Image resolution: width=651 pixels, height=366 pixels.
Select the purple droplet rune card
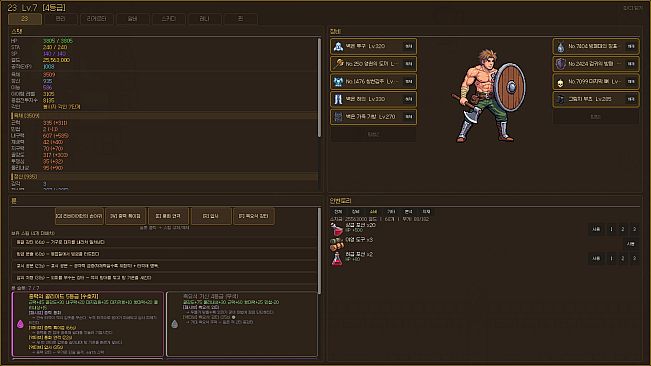pyautogui.click(x=88, y=324)
